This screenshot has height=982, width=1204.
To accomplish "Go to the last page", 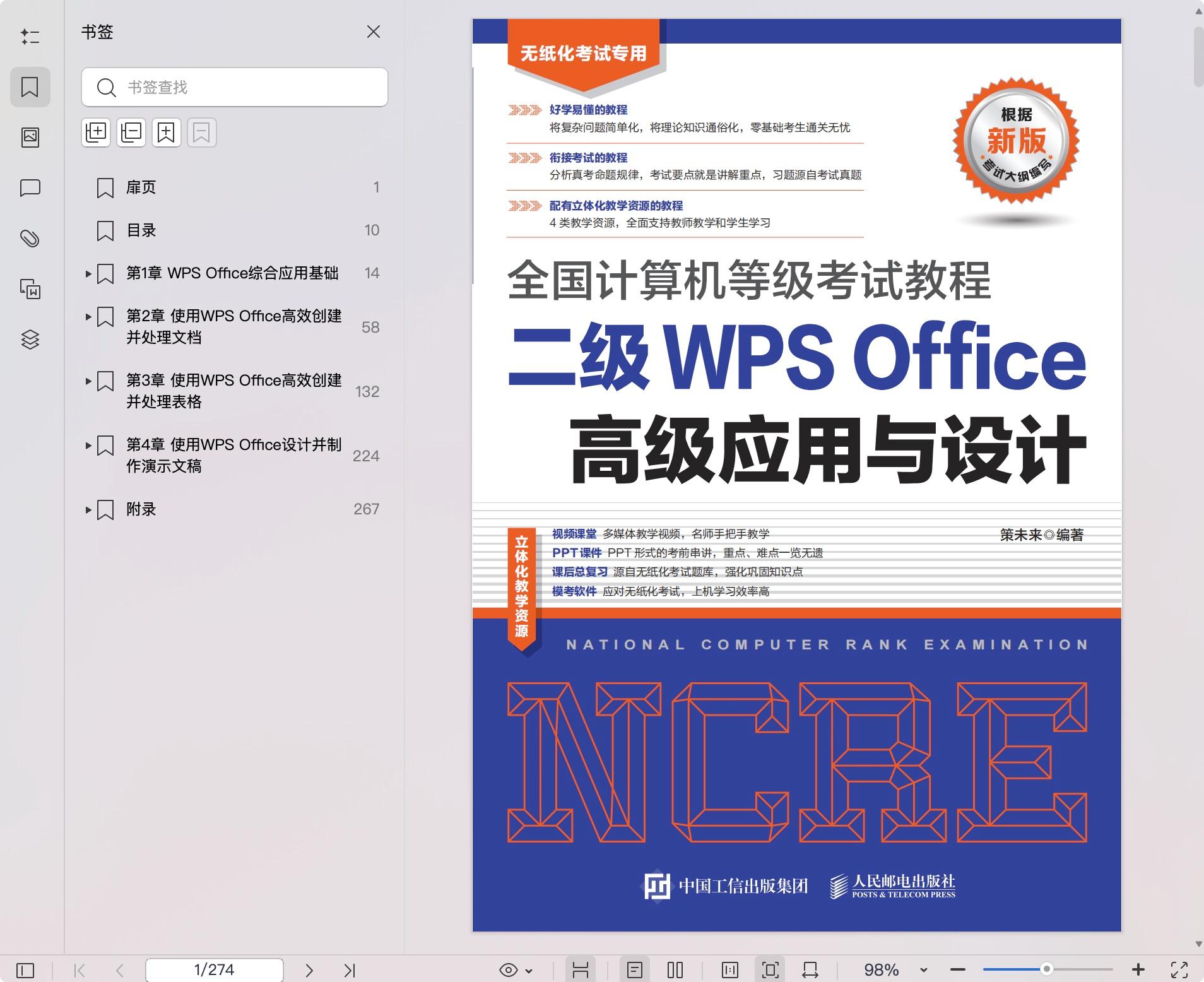I will point(350,970).
